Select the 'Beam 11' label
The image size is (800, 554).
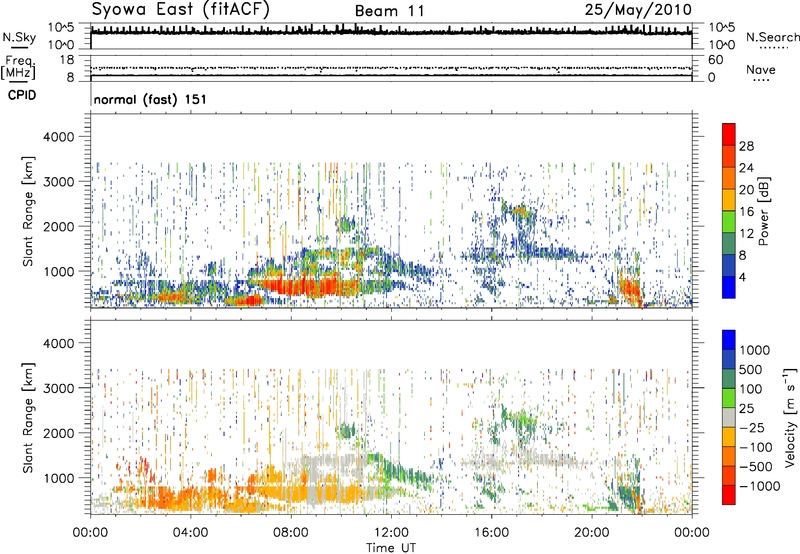(389, 11)
